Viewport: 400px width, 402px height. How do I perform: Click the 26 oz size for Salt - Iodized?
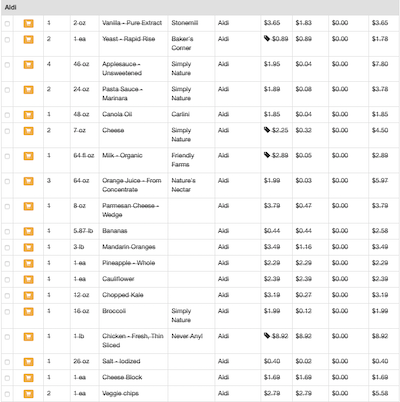(81, 361)
